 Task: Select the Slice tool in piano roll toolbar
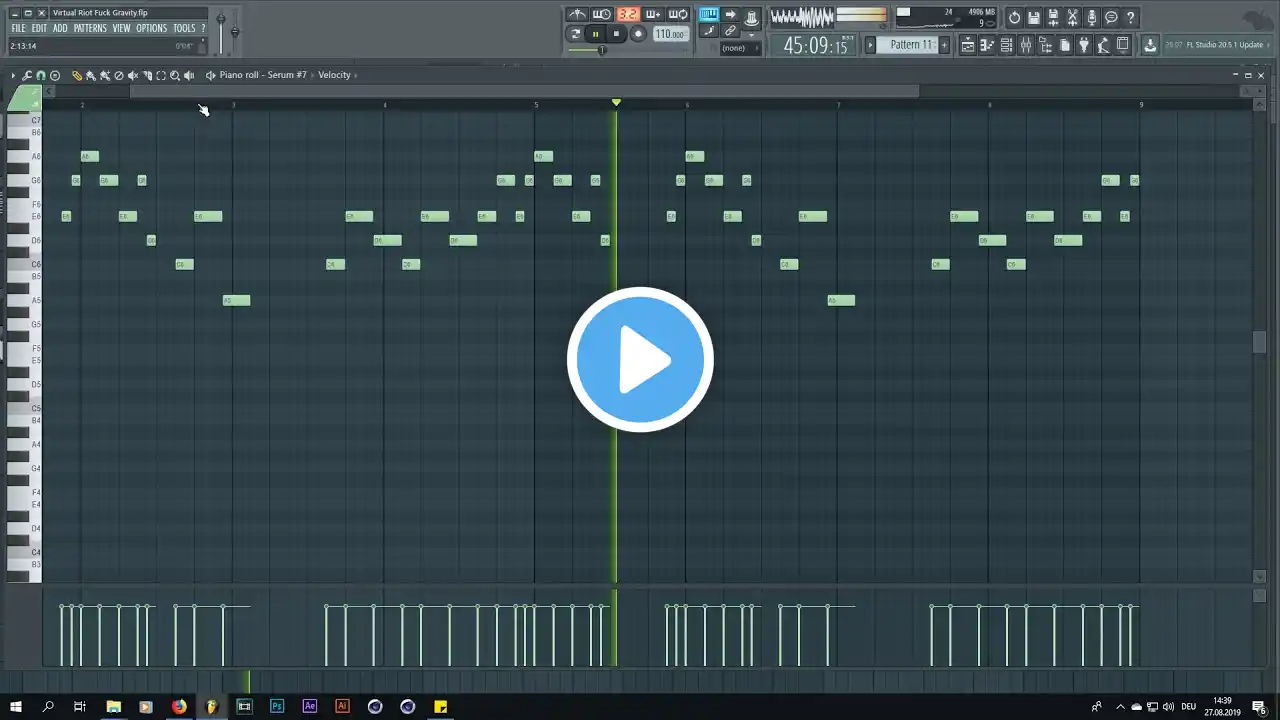146,75
